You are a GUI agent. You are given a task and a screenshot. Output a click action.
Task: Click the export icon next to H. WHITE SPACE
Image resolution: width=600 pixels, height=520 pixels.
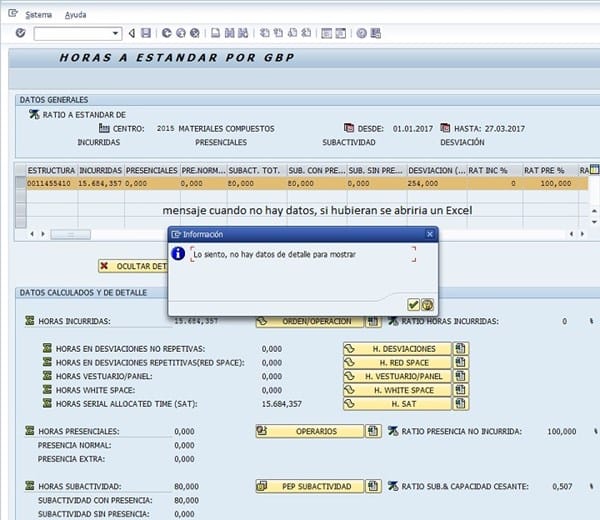tap(461, 390)
